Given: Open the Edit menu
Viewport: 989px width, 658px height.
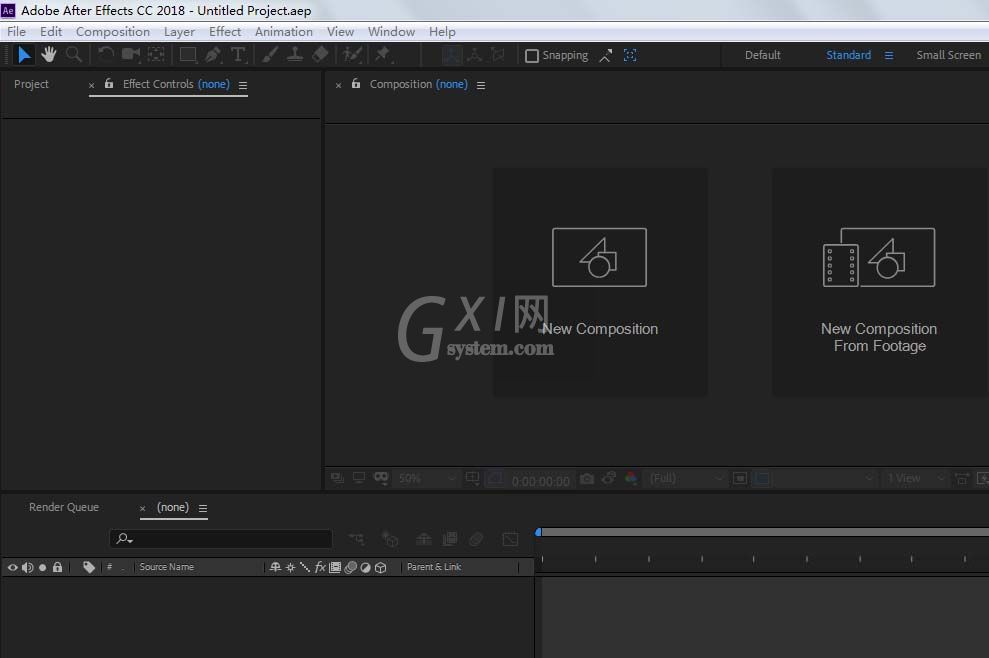Looking at the screenshot, I should pyautogui.click(x=50, y=32).
